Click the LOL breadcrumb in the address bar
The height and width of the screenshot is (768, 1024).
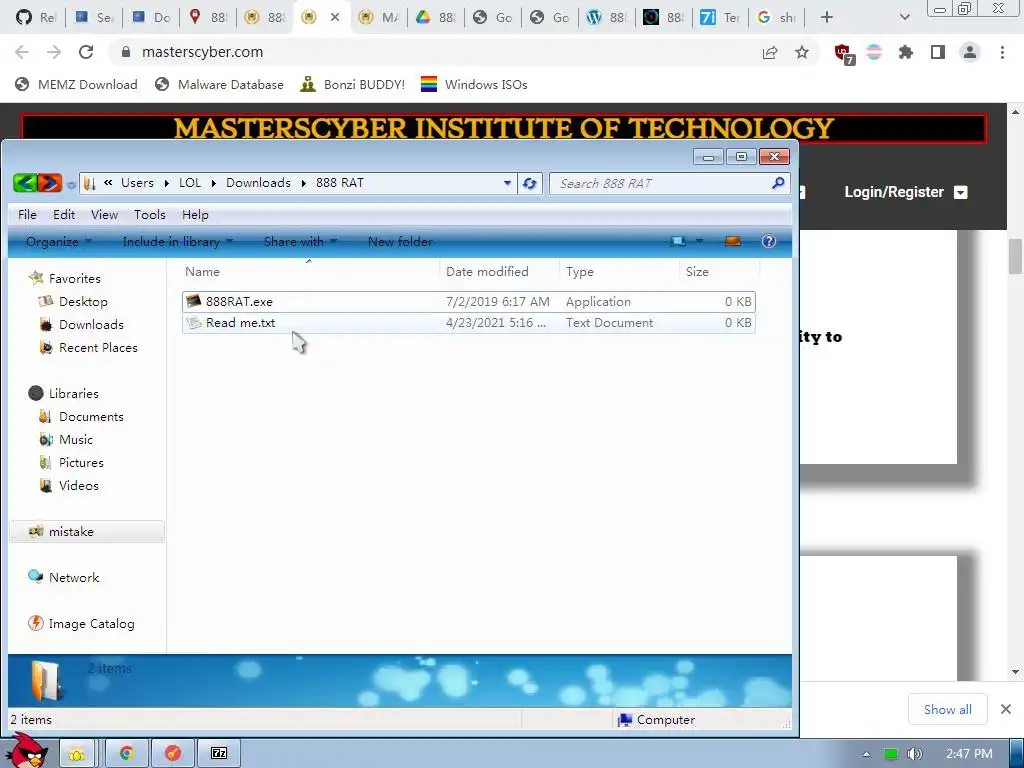[x=190, y=183]
